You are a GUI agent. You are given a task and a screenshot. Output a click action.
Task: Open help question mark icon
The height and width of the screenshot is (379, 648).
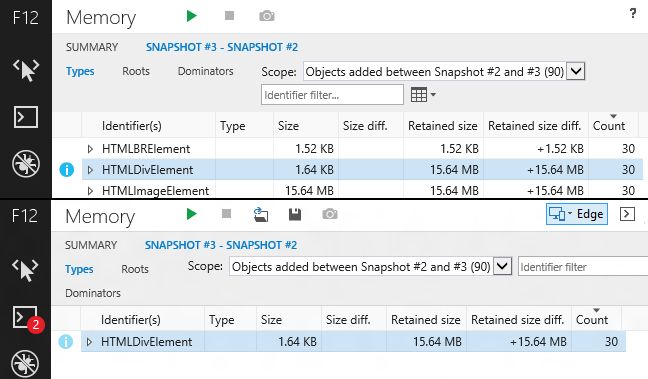point(633,13)
